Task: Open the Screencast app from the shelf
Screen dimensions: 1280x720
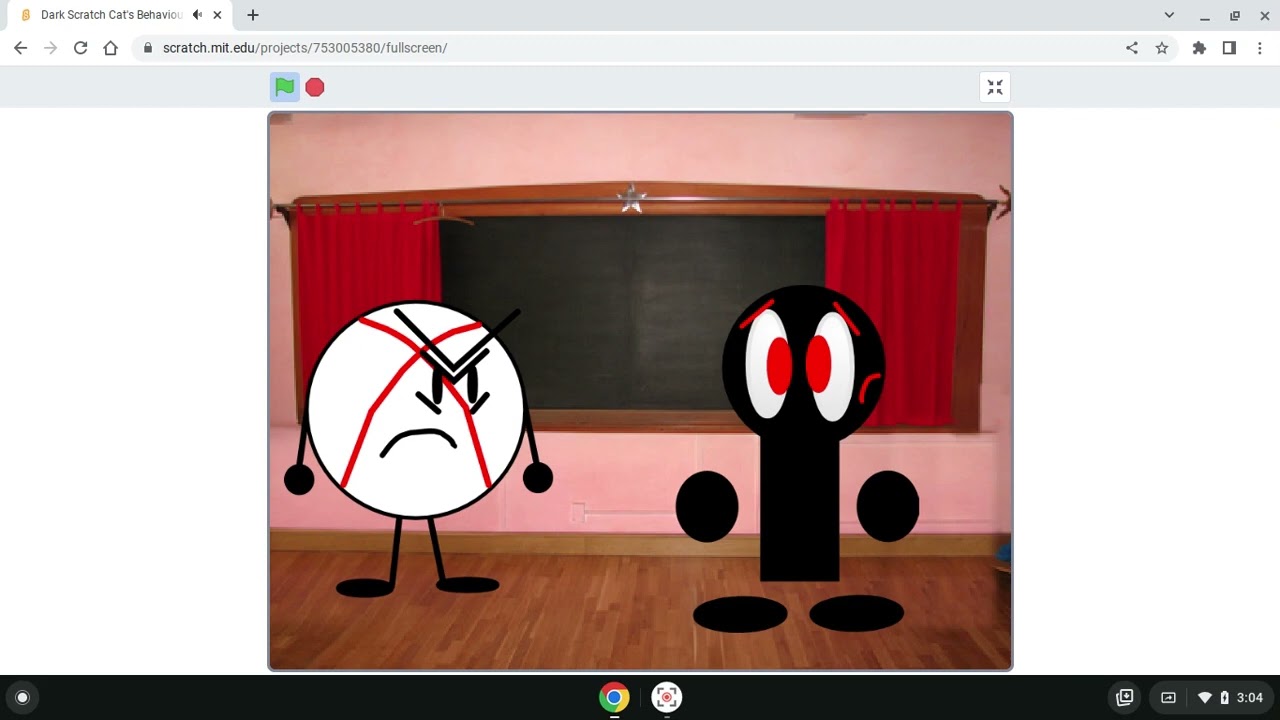Action: (667, 697)
